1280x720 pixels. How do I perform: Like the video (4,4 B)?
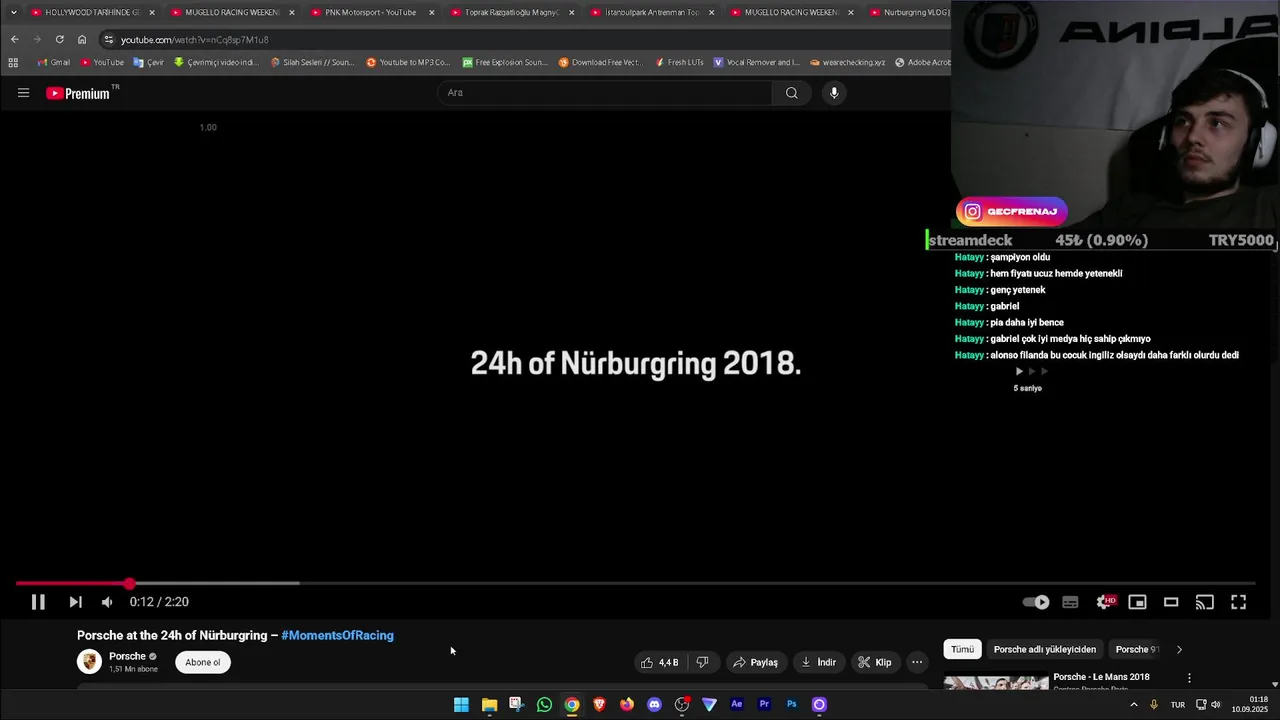pos(660,662)
